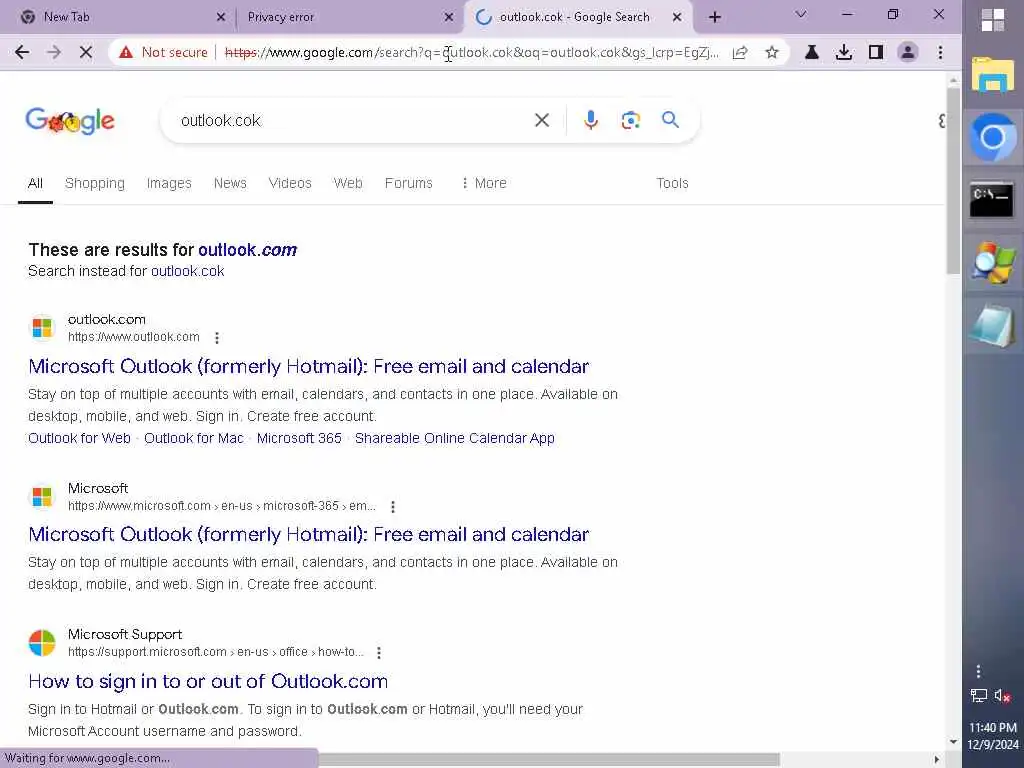
Task: Click the horizontal scrollbar at the bottom
Action: click(549, 760)
